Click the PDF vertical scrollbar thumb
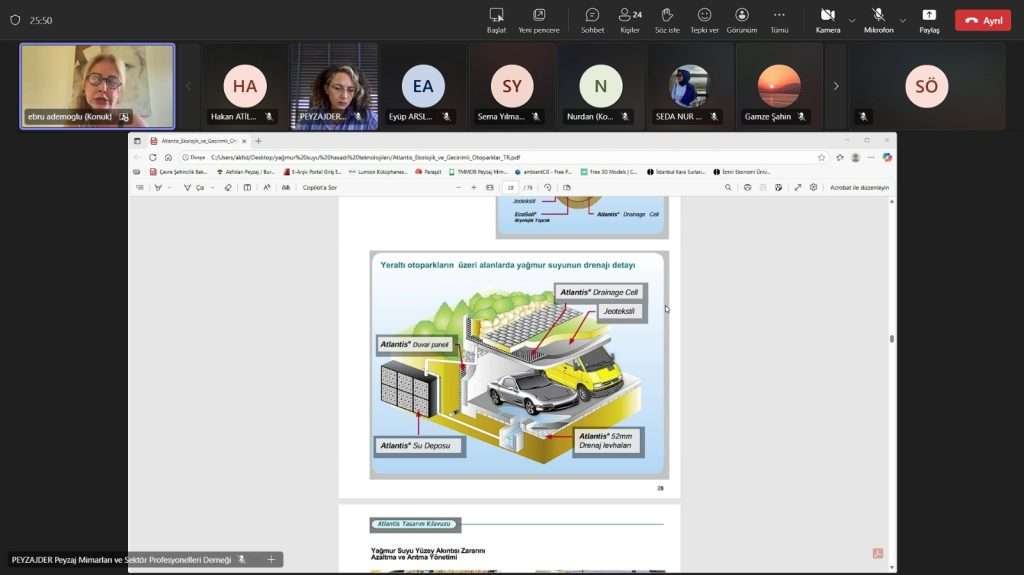Image resolution: width=1024 pixels, height=575 pixels. [892, 338]
